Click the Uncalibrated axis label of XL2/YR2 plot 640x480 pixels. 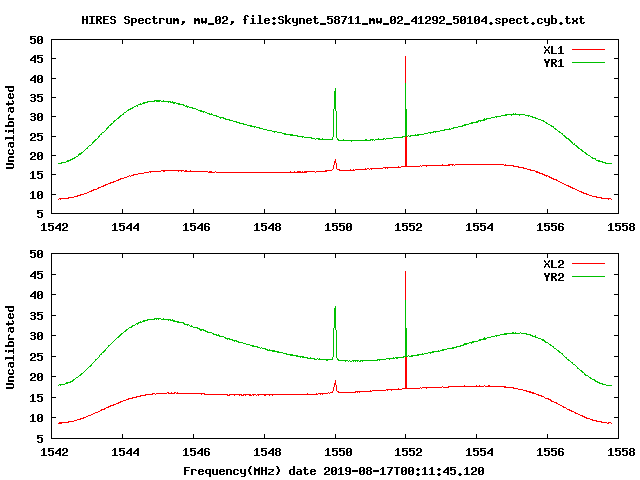pyautogui.click(x=10, y=347)
